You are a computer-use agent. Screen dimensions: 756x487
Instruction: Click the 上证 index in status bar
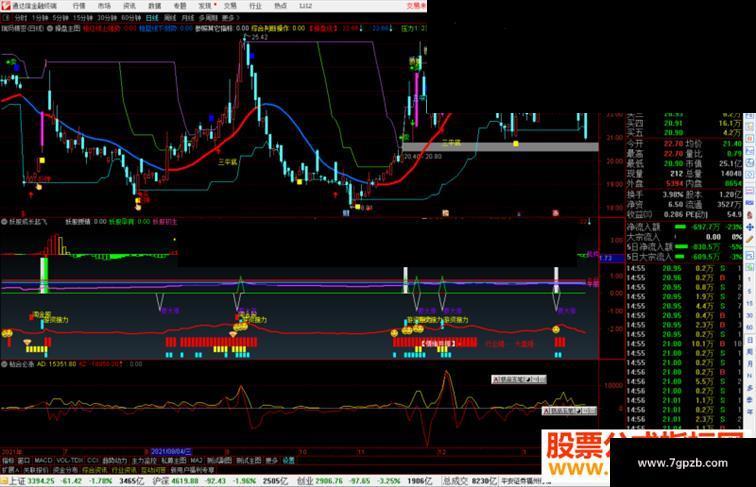[x=16, y=481]
